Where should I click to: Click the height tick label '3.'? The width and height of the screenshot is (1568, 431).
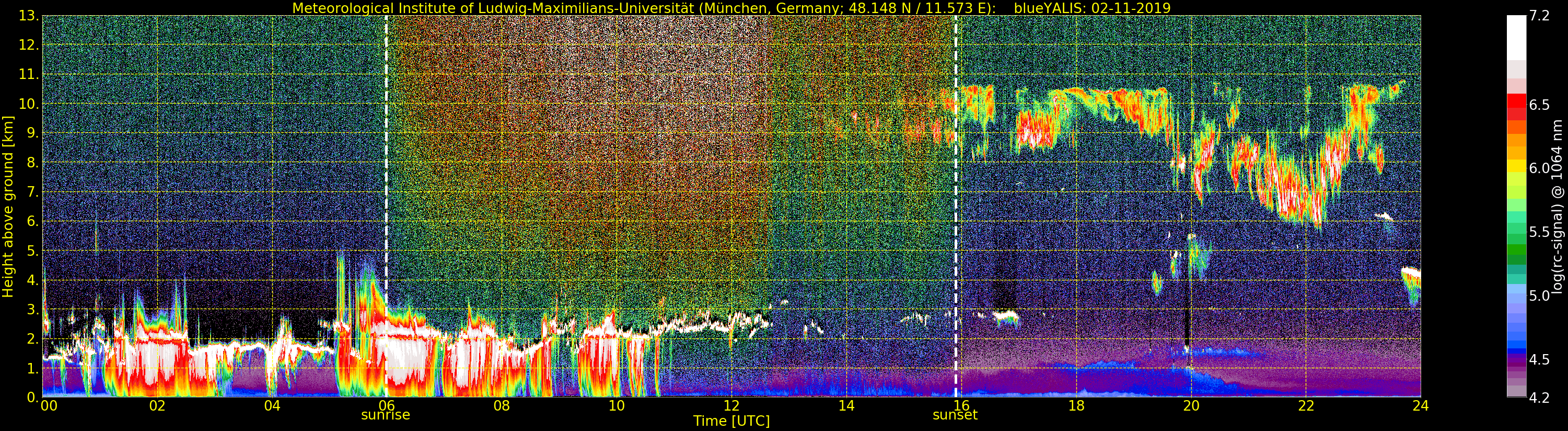pos(33,309)
